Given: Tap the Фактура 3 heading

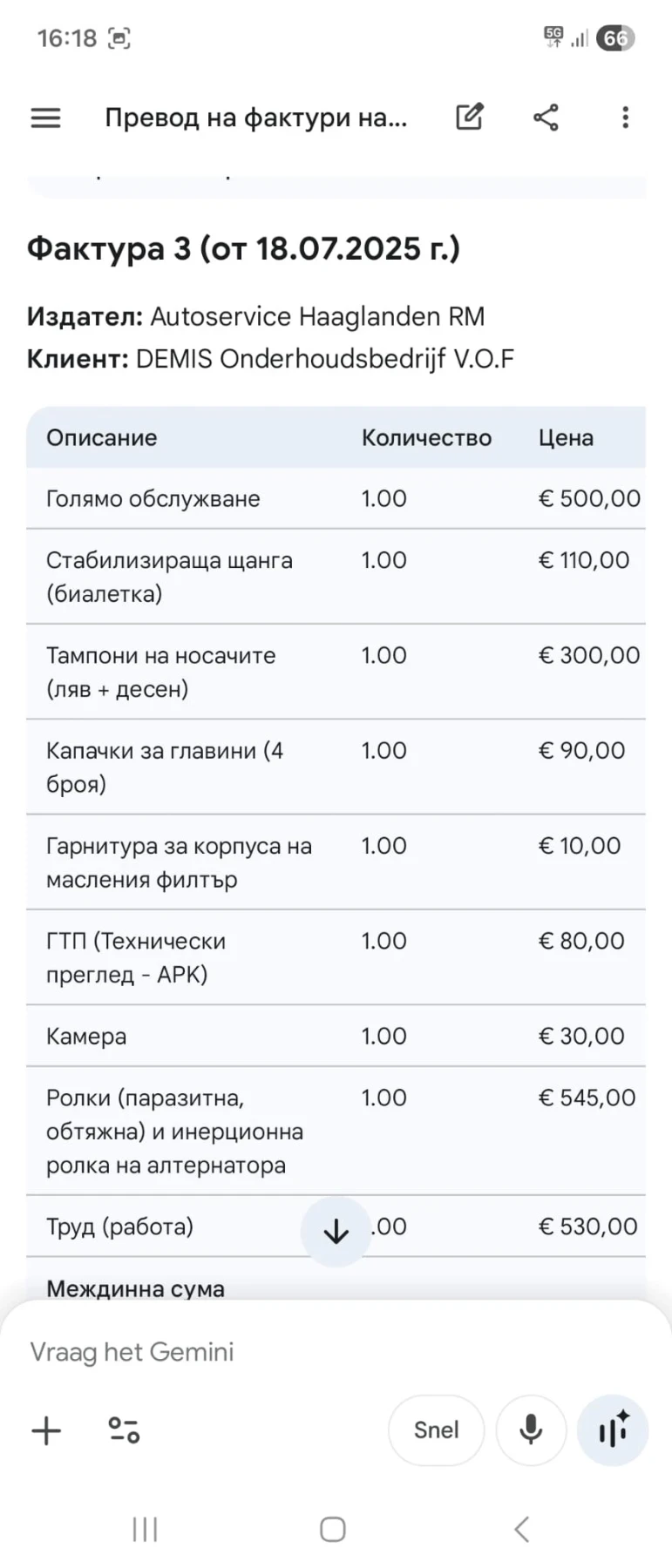Looking at the screenshot, I should click(243, 249).
